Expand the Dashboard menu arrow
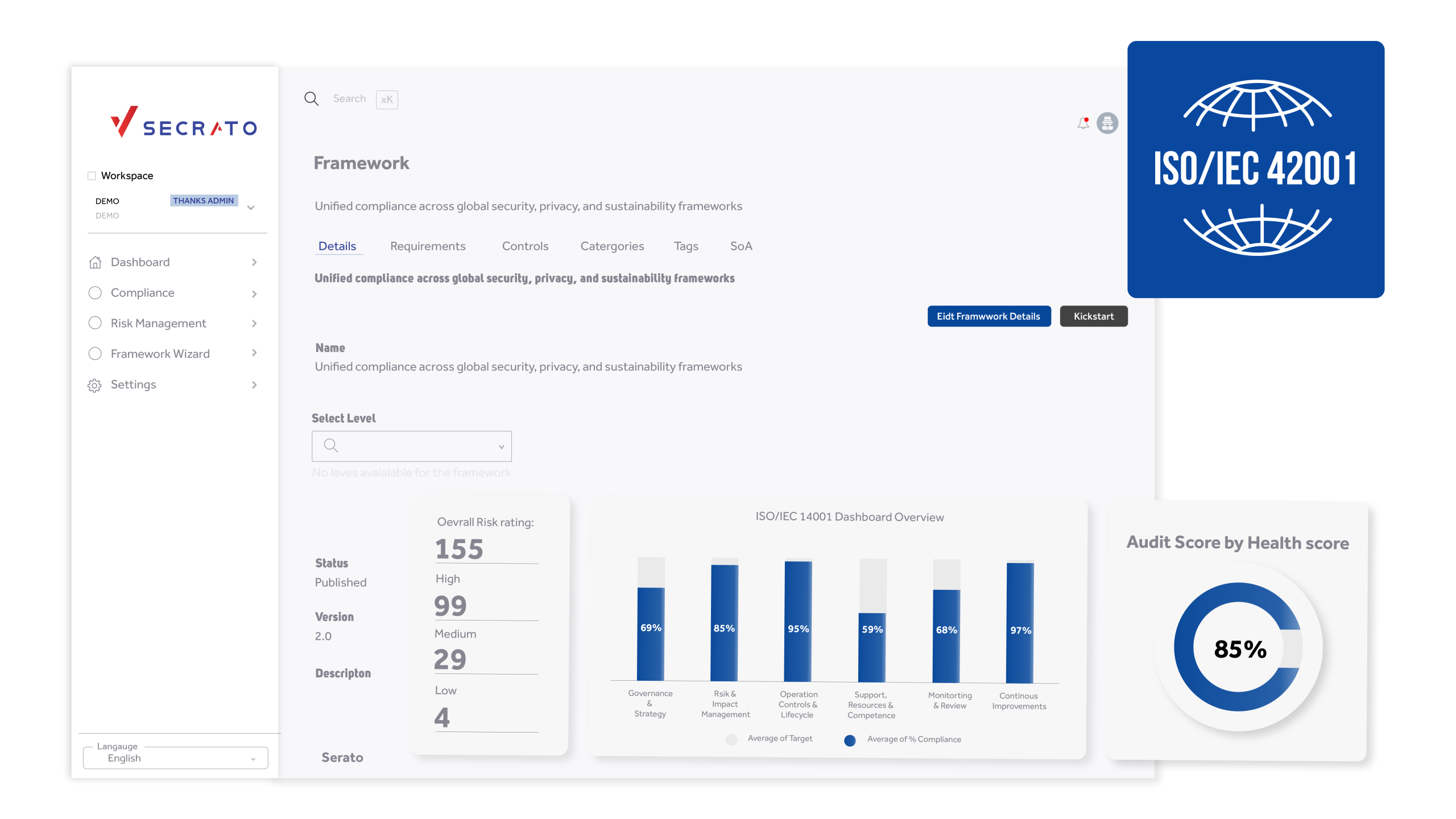This screenshot has height=819, width=1456. (254, 262)
